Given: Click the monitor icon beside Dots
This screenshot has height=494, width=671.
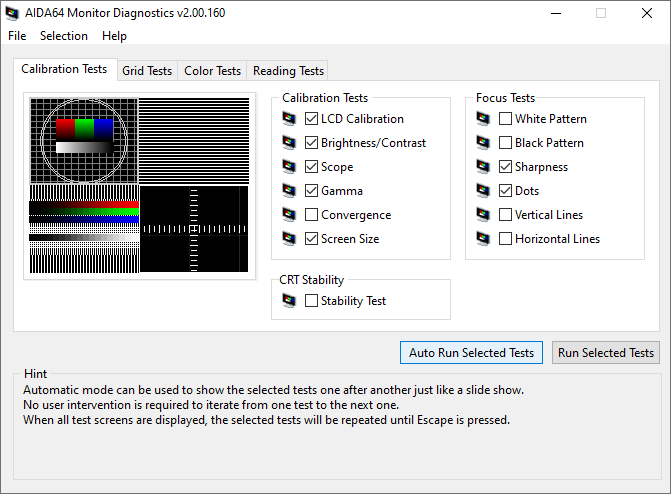Looking at the screenshot, I should click(483, 190).
